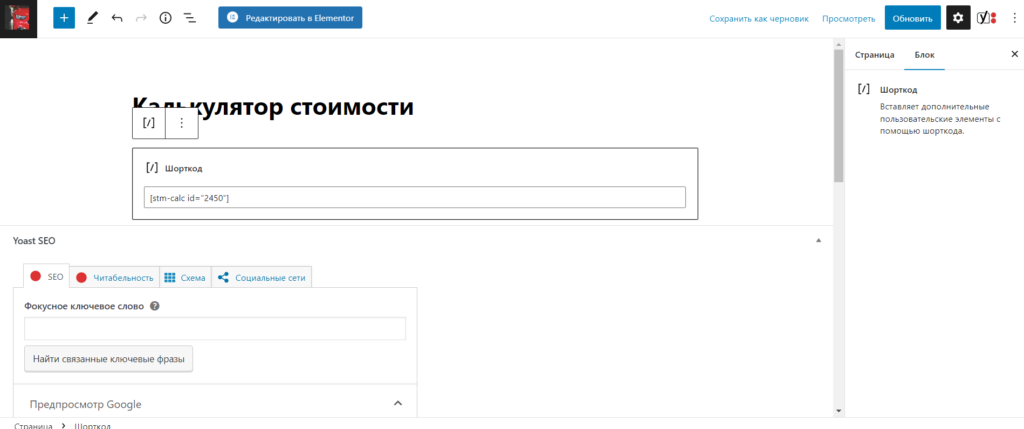Select the Yoast SEO tab
The width and height of the screenshot is (1024, 429).
pyautogui.click(x=46, y=277)
